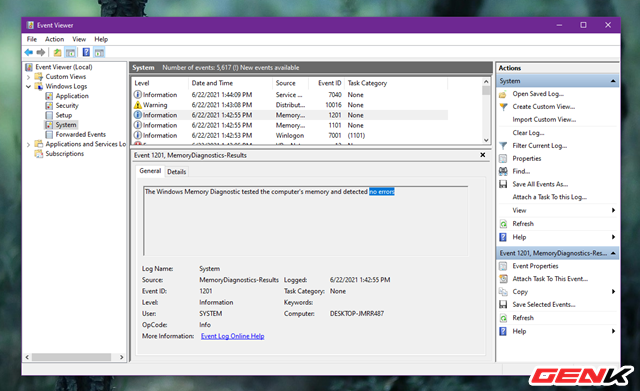640x391 pixels.
Task: Click Refresh under System actions
Action: tap(523, 224)
